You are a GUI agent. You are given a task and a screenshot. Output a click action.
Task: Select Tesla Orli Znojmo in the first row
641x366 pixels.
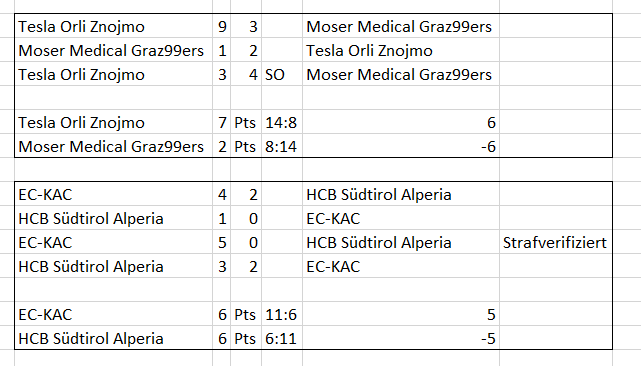[x=113, y=27]
